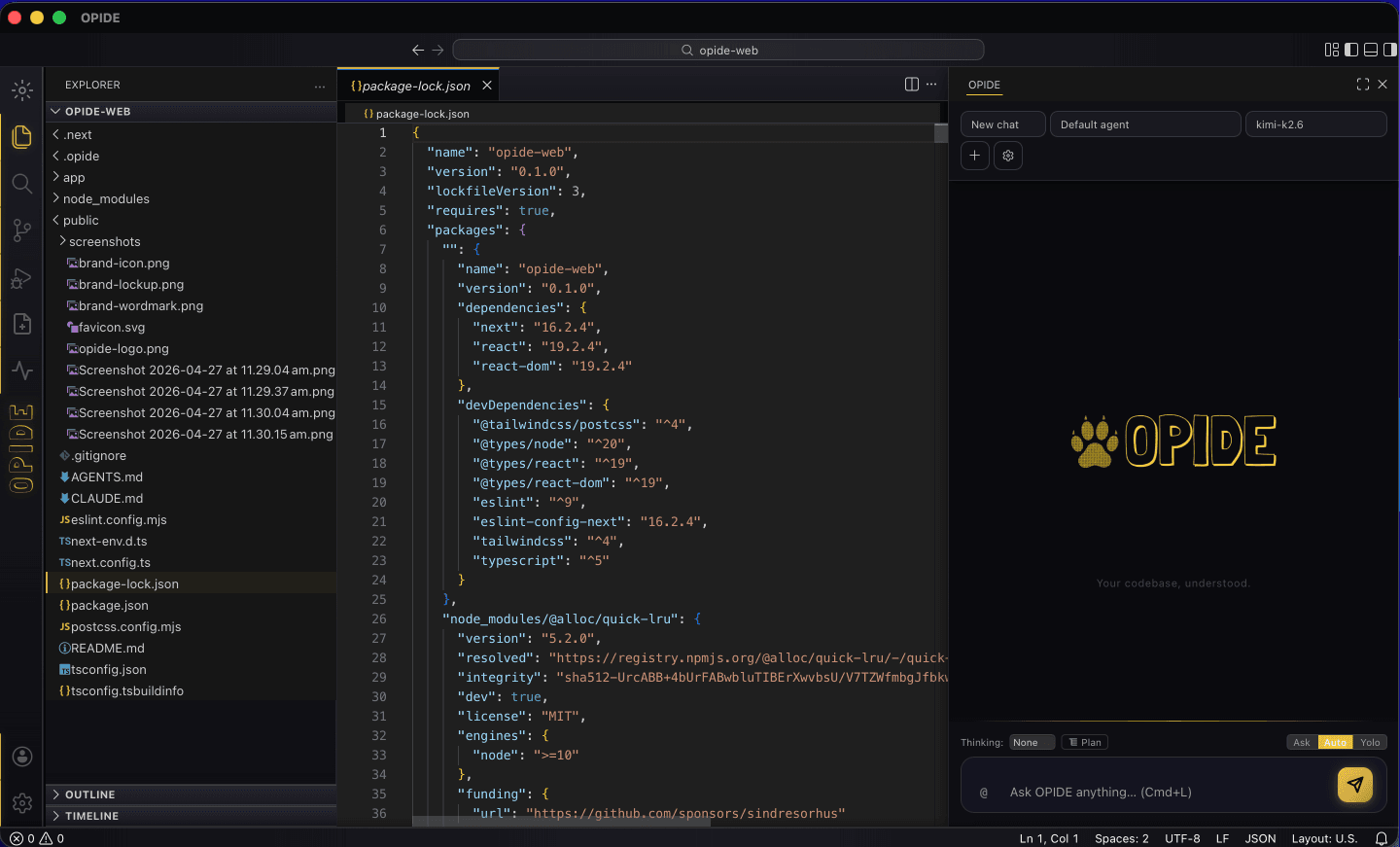Screen dimensions: 1400x847
Task: Open the kimi-k2.6 model dropdown
Action: (1316, 124)
